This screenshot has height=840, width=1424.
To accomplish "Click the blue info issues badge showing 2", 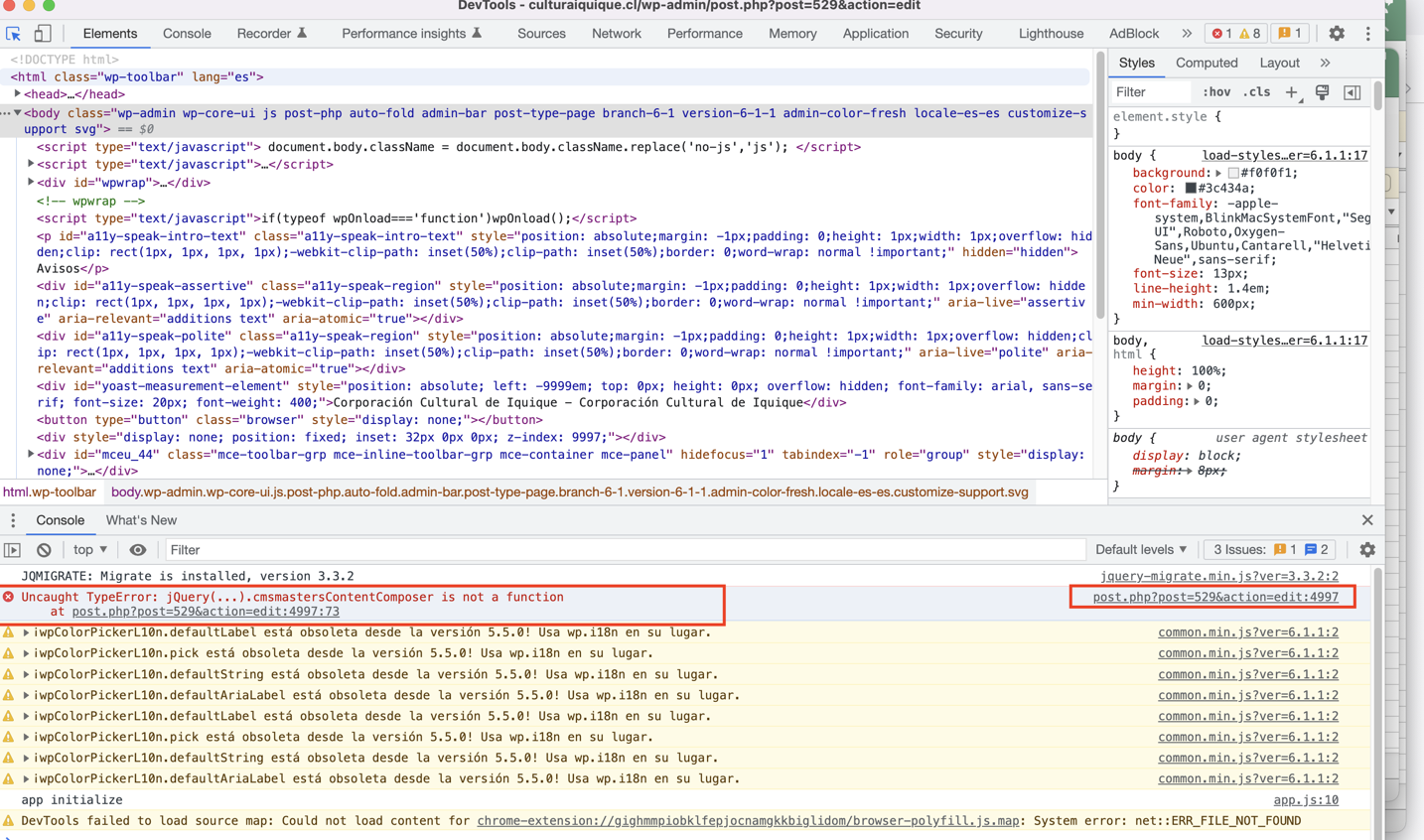I will [x=1317, y=550].
